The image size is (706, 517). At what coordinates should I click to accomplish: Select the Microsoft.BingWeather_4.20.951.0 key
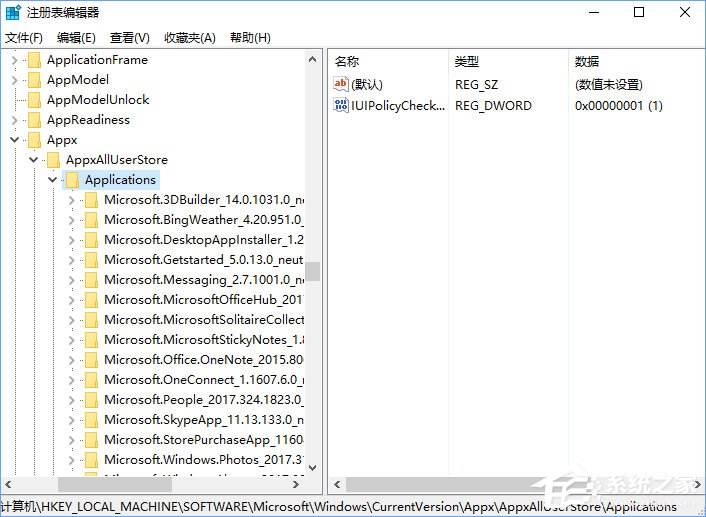point(204,220)
